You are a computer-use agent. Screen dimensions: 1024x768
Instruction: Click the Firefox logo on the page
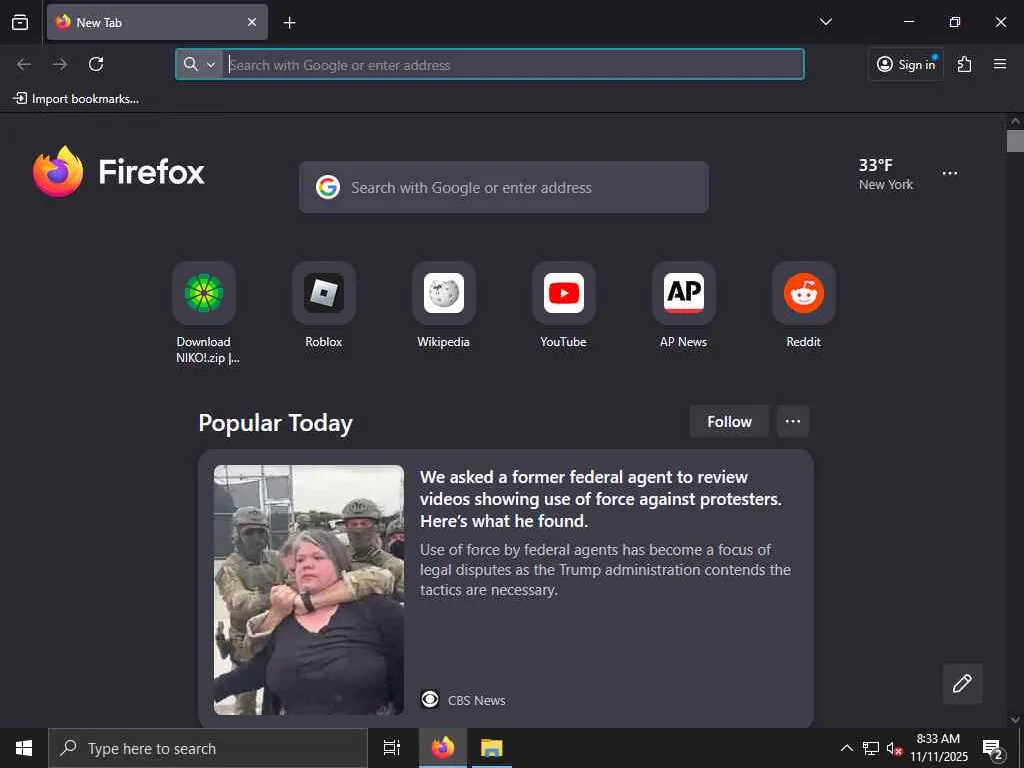(119, 171)
